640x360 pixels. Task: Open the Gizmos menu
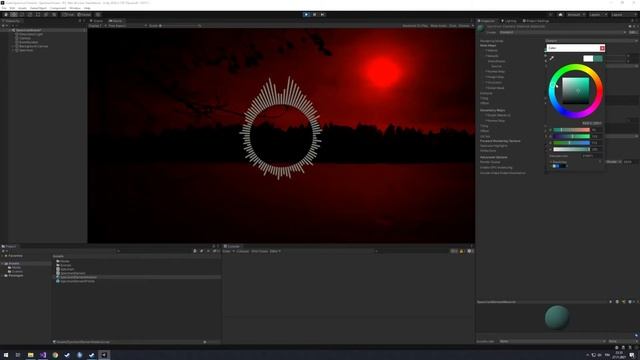click(465, 26)
